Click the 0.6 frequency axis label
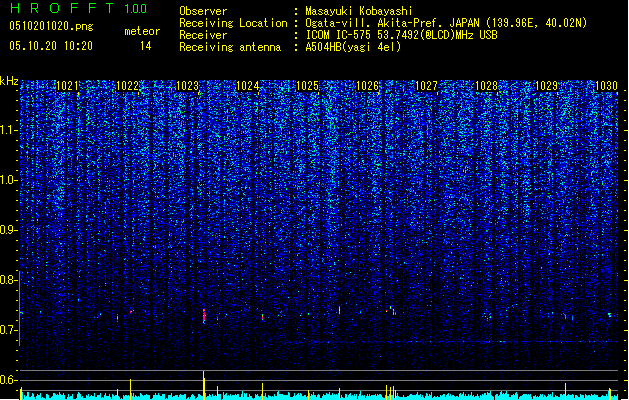 8,380
